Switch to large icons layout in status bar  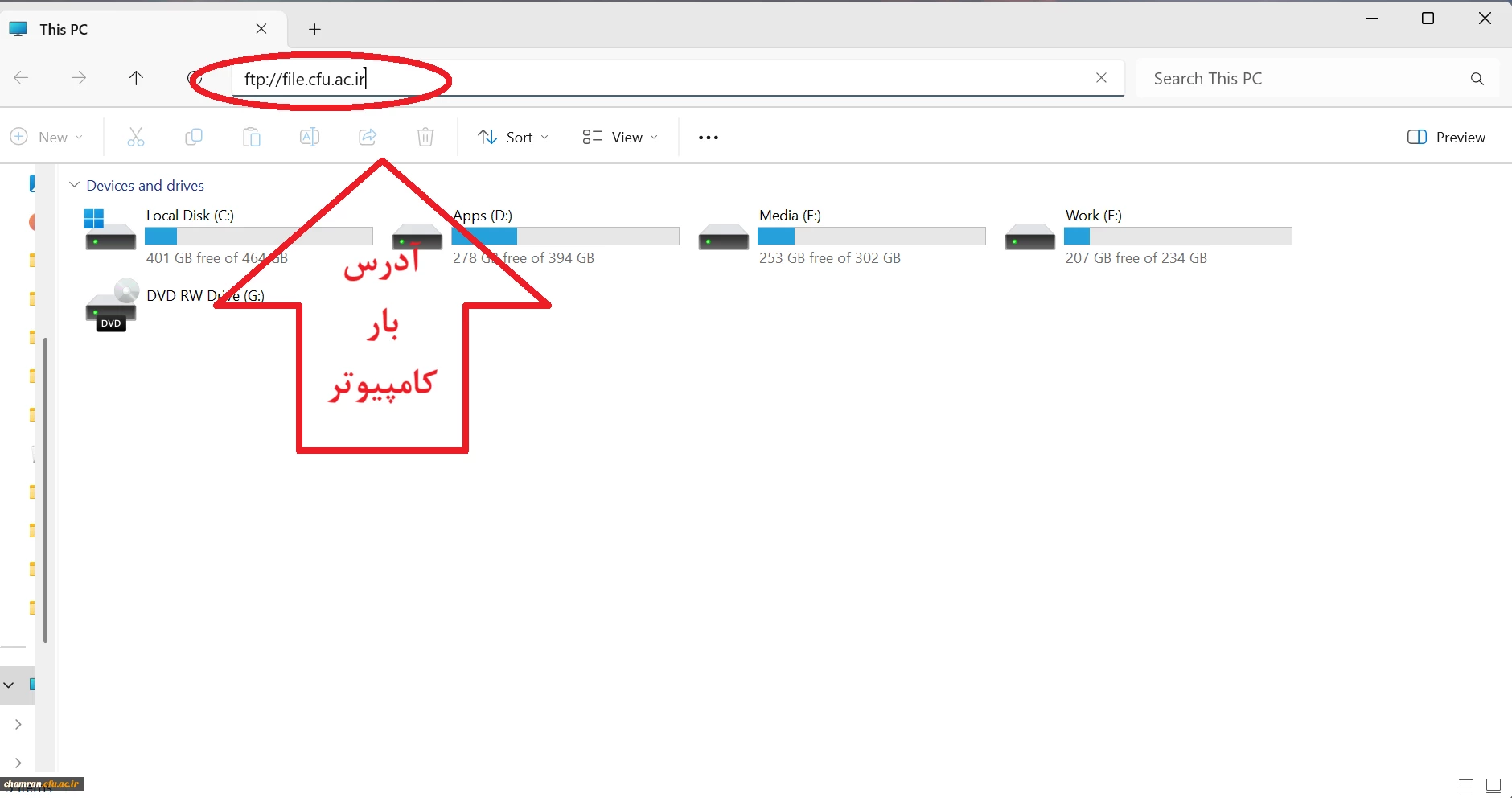click(x=1494, y=786)
